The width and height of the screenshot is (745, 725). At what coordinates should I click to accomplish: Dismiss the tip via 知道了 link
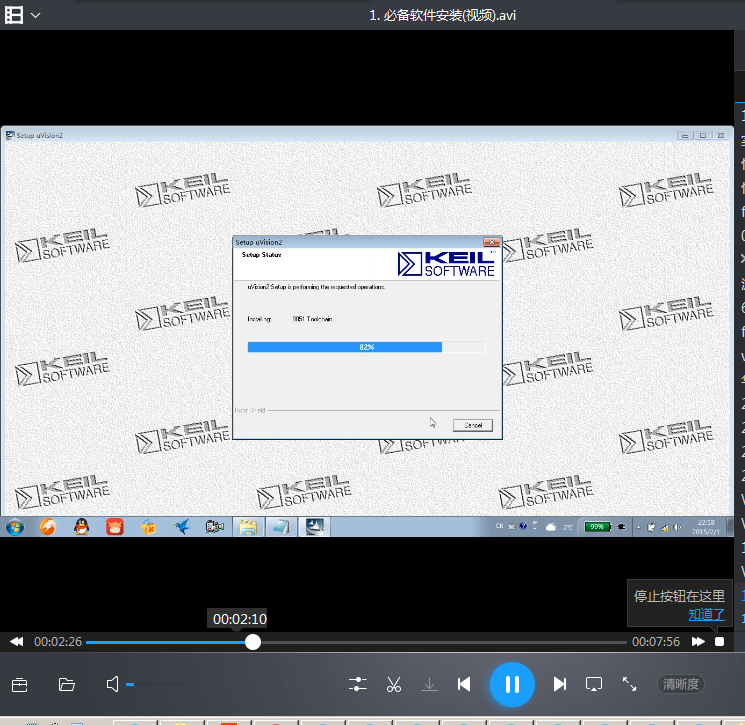coord(707,615)
